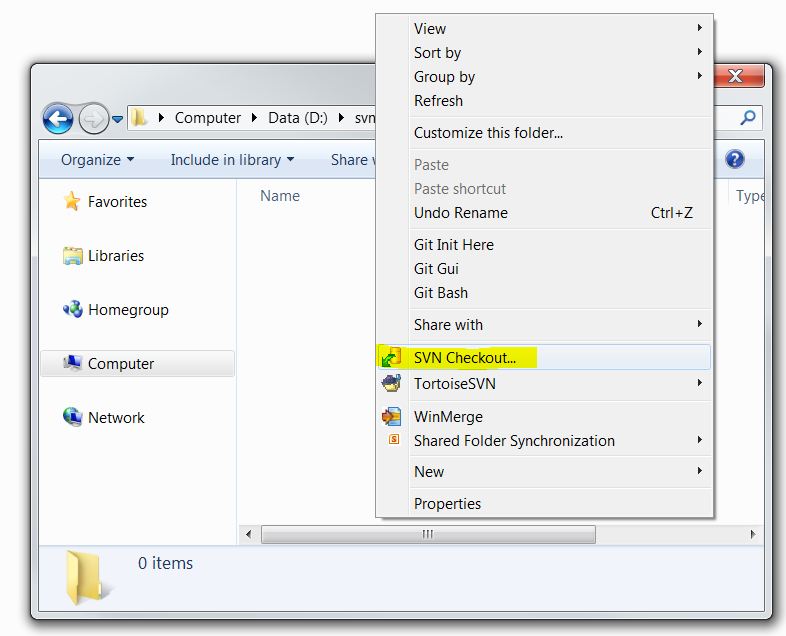
Task: Click the Favorites star icon
Action: click(x=72, y=201)
